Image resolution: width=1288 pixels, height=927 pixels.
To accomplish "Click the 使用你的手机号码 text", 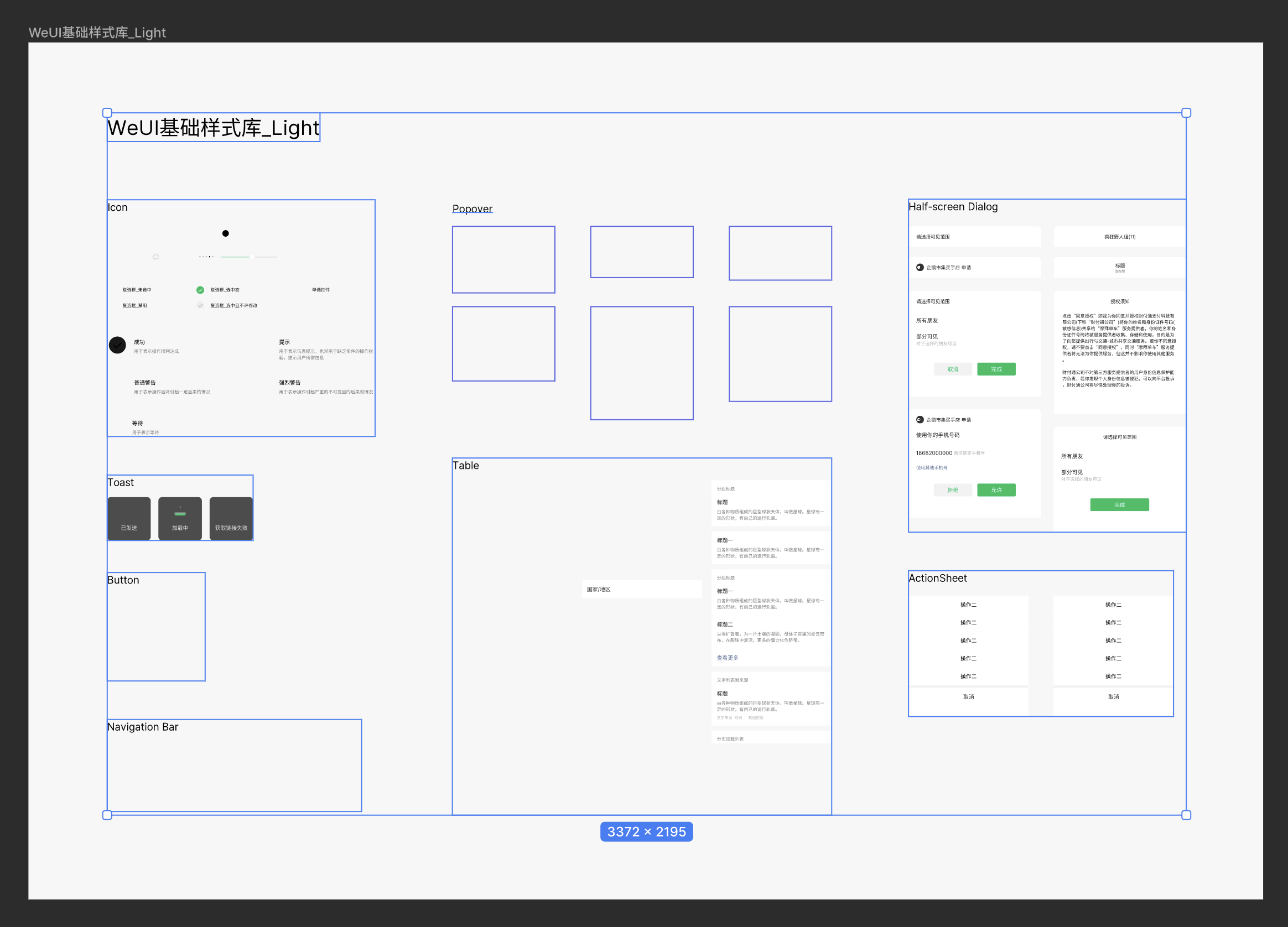I will (x=938, y=435).
